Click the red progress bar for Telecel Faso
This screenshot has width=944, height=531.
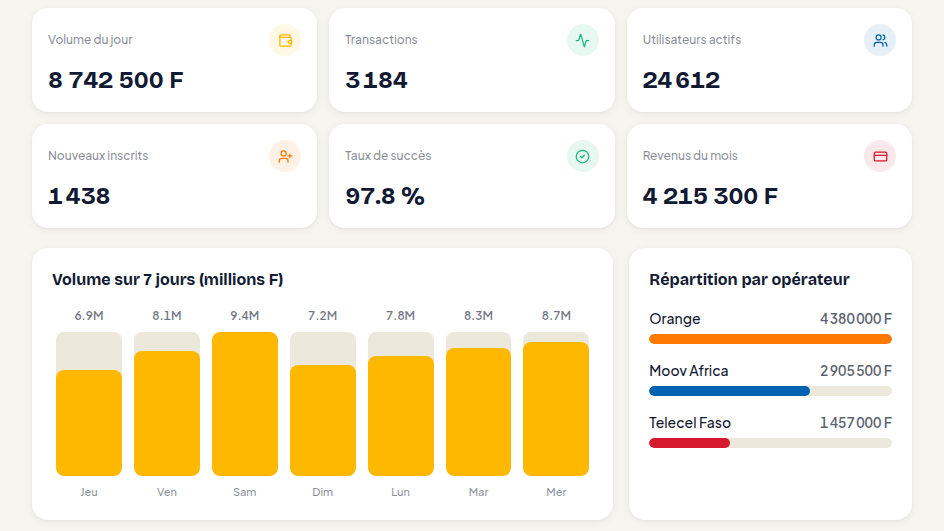pos(689,443)
